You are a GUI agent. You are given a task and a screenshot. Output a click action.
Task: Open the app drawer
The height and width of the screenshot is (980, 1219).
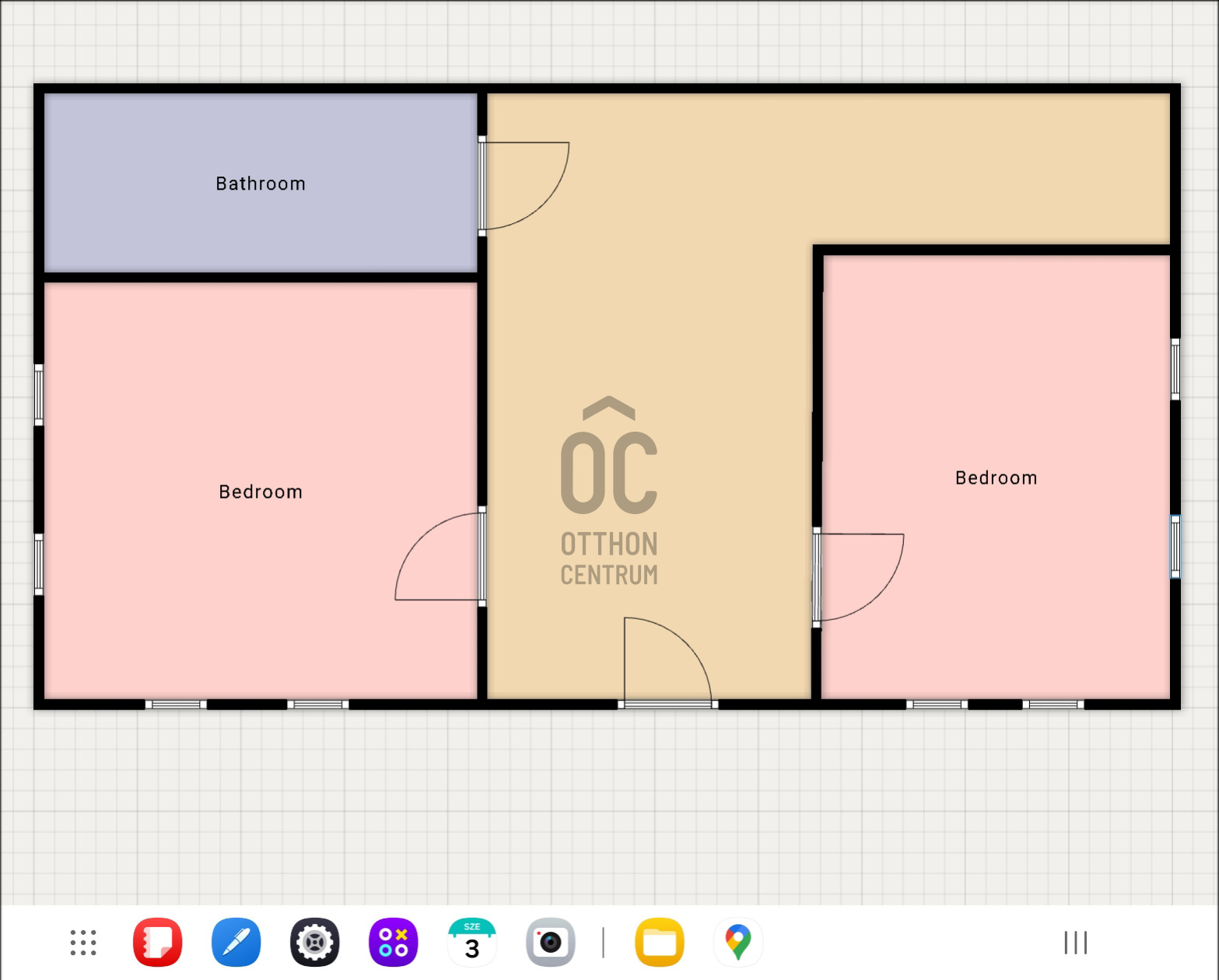pos(82,942)
